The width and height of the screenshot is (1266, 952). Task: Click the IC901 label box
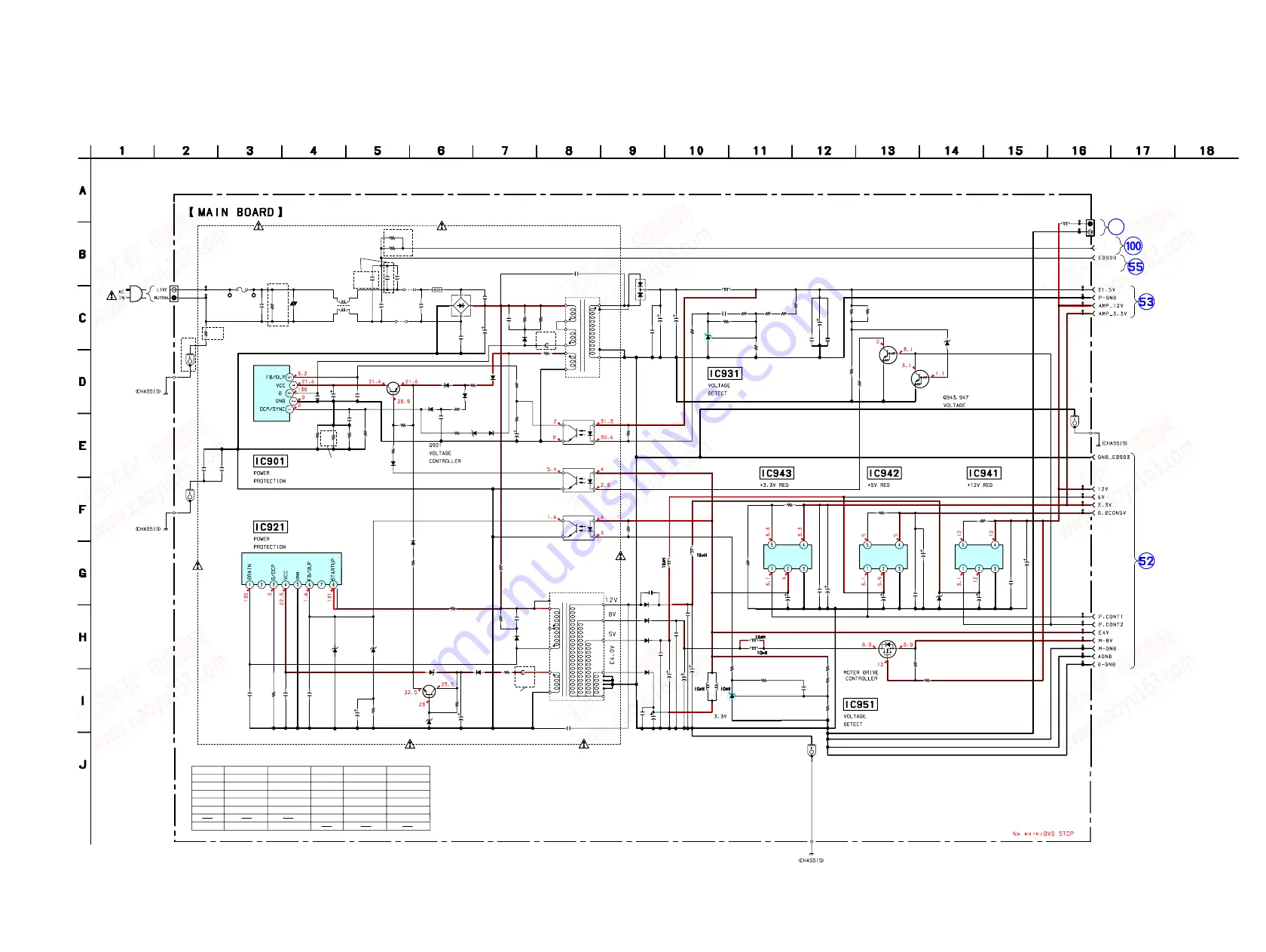270,461
